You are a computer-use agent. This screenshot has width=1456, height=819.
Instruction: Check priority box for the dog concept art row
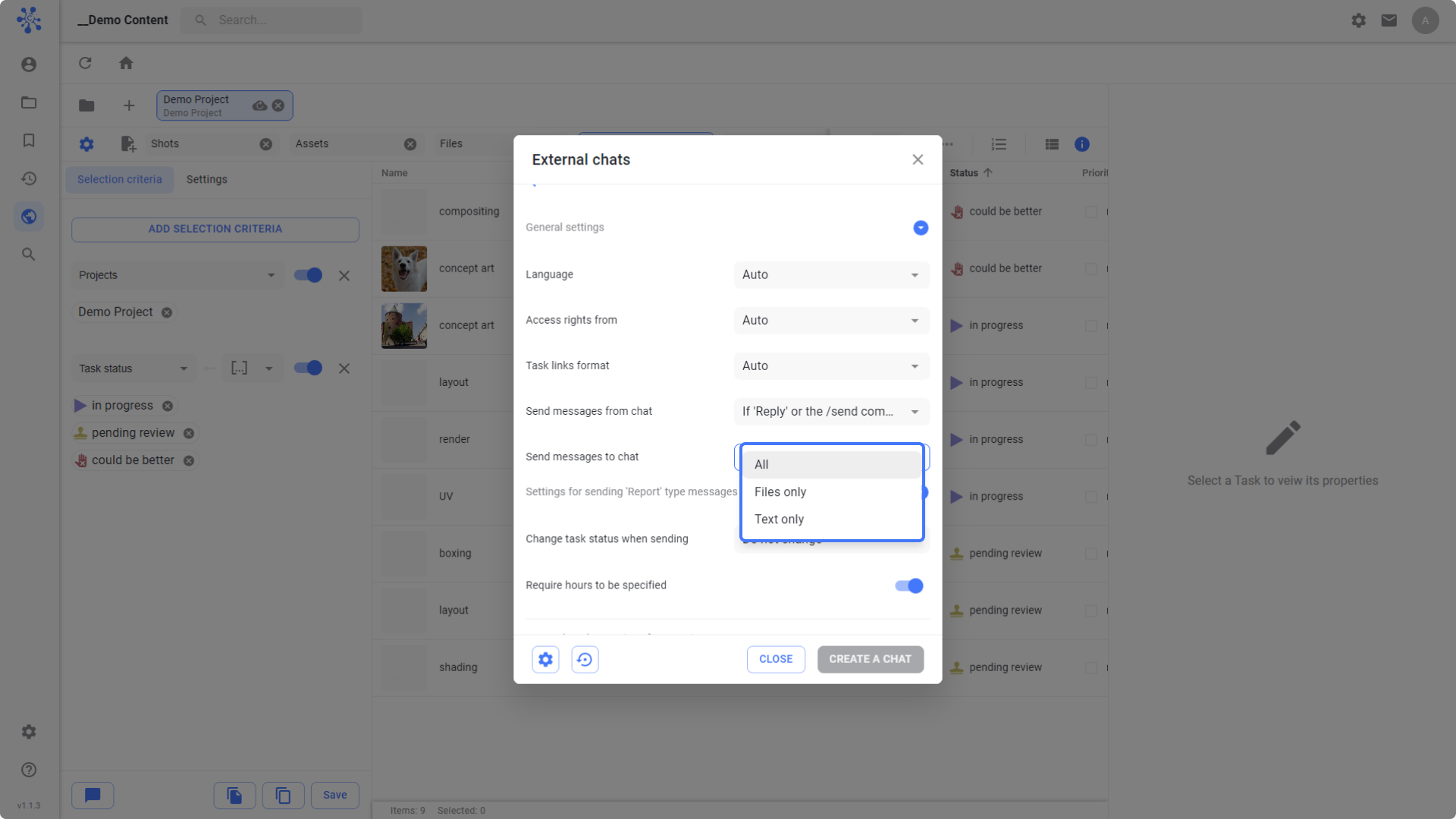click(1090, 268)
